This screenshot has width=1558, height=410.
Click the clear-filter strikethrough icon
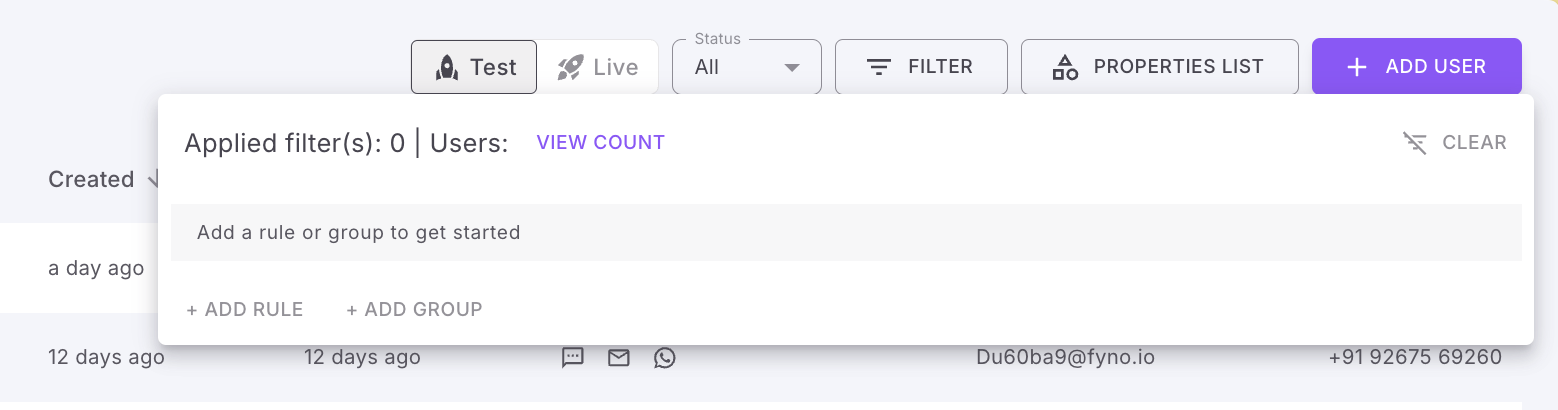pos(1415,143)
